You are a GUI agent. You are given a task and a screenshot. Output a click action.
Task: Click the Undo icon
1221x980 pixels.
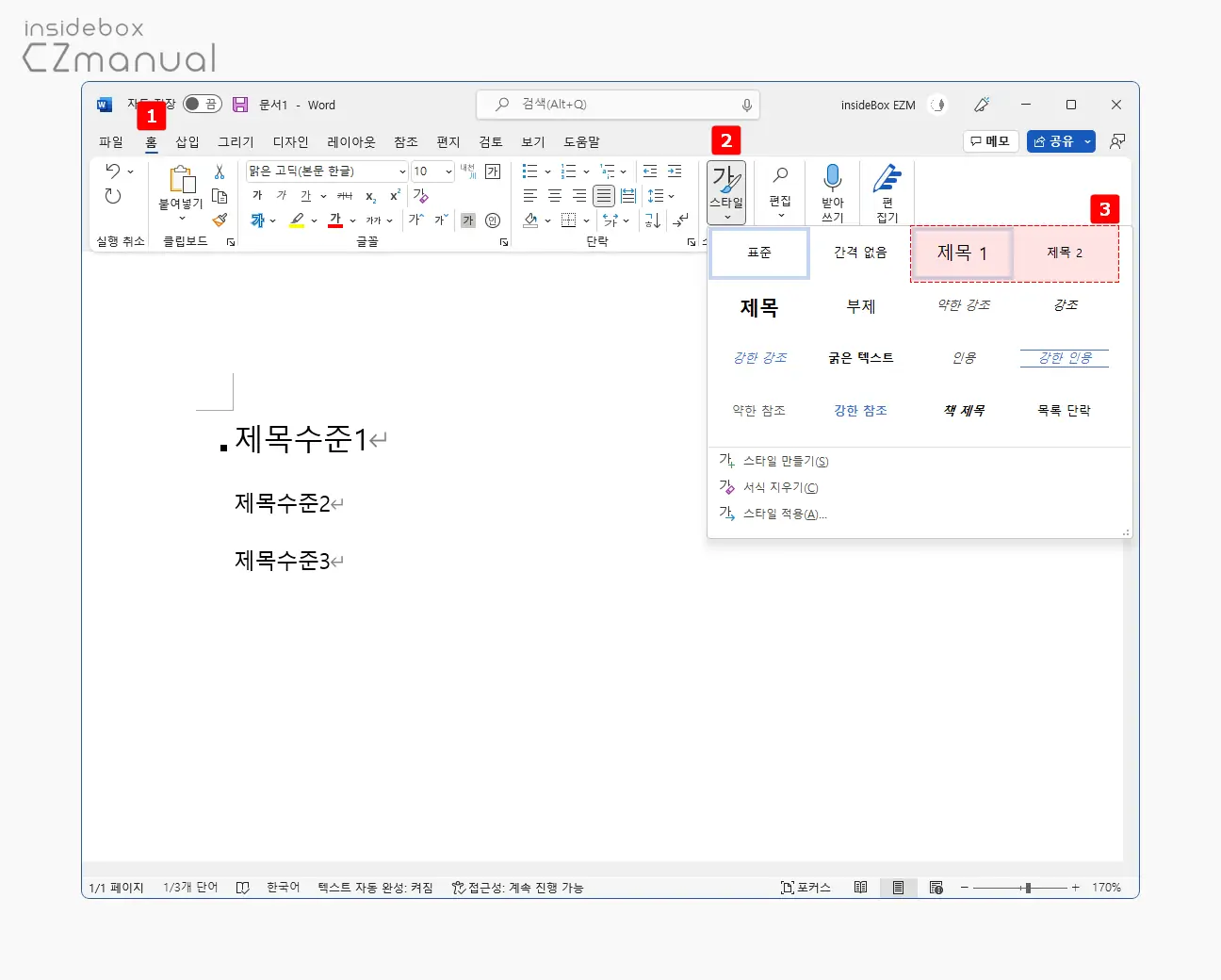click(x=113, y=171)
